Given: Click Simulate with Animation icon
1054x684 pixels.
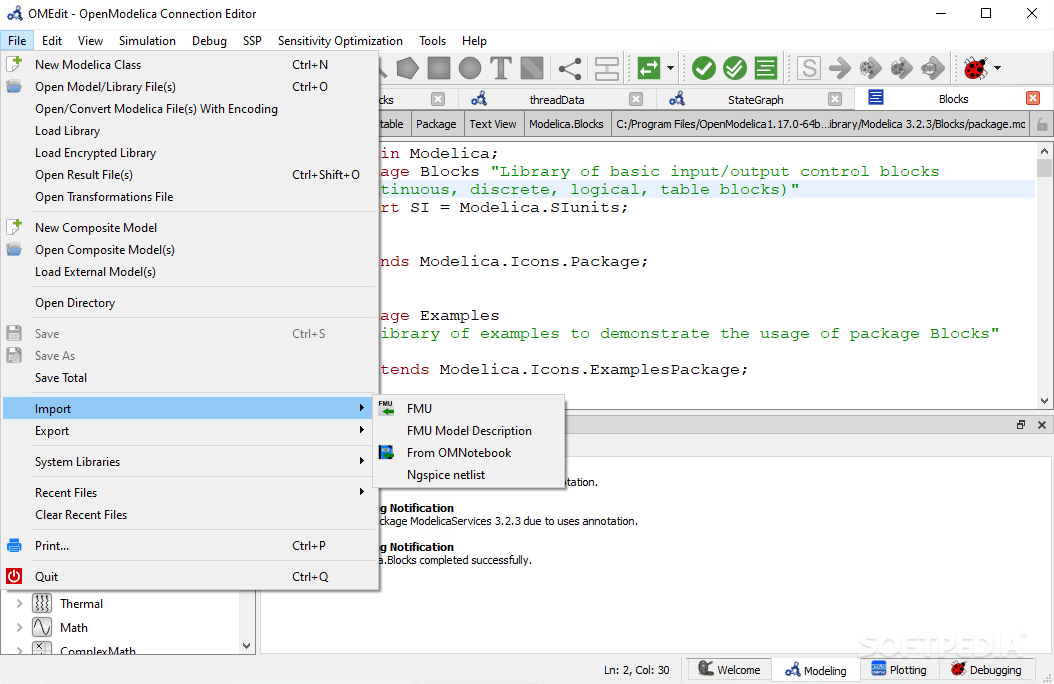Looking at the screenshot, I should [x=932, y=68].
